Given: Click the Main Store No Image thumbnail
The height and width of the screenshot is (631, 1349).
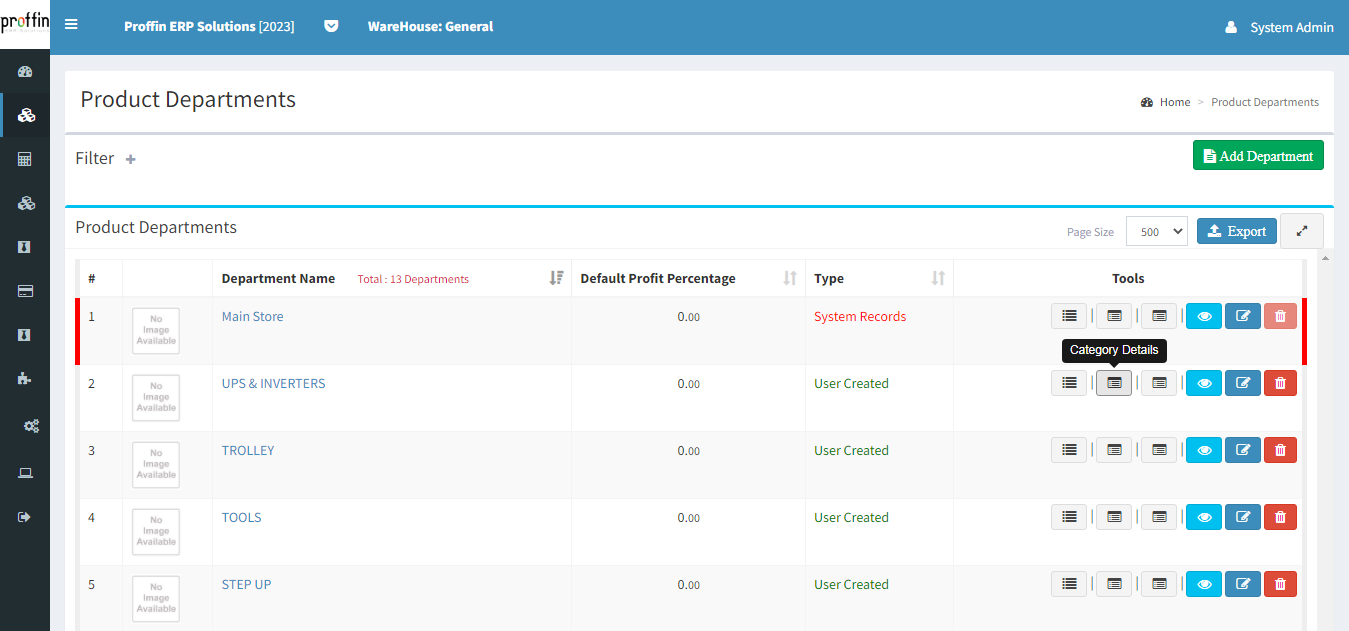Looking at the screenshot, I should pyautogui.click(x=156, y=331).
